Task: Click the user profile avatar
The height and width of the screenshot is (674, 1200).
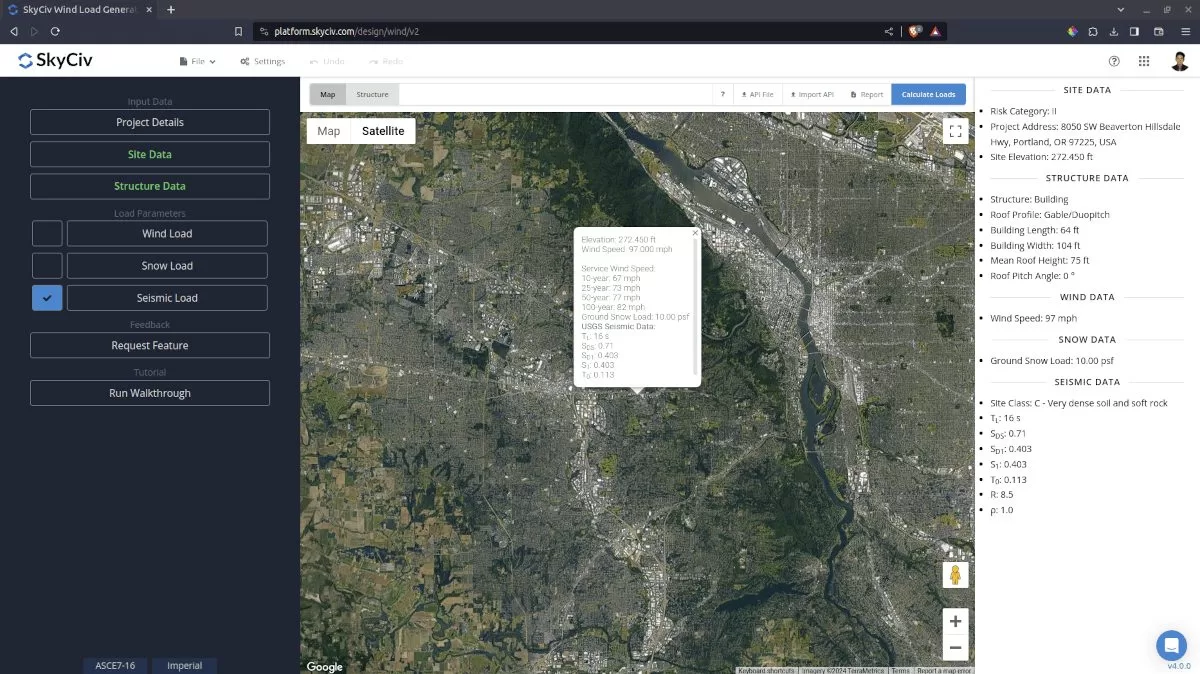Action: click(1180, 61)
